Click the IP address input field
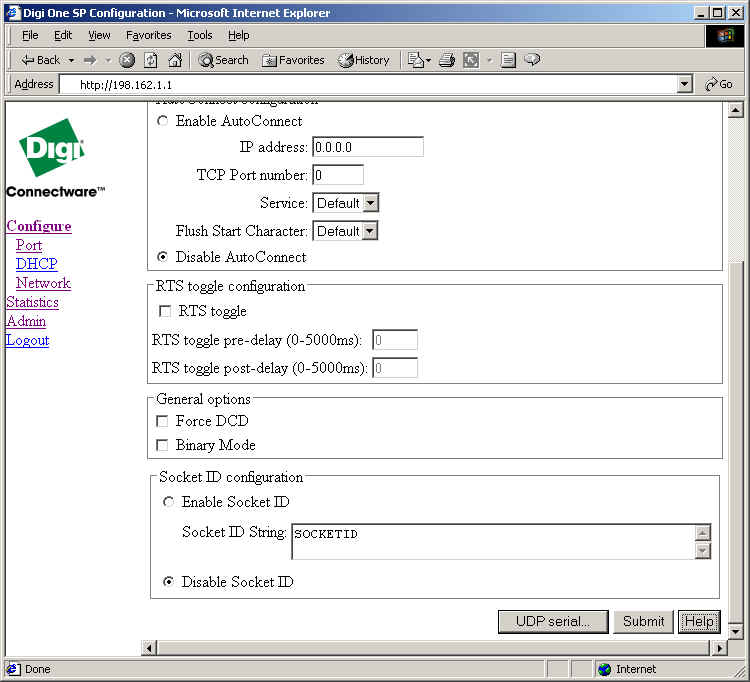 (x=367, y=147)
